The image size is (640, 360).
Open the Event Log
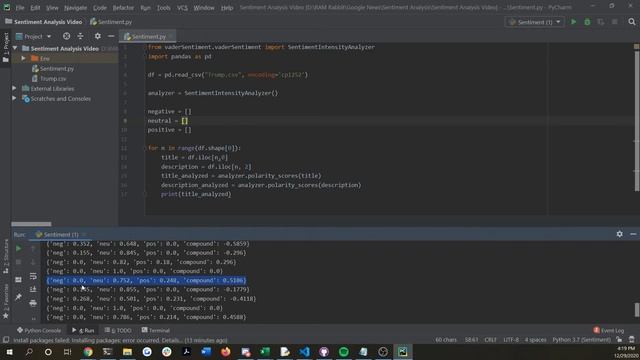coord(609,330)
